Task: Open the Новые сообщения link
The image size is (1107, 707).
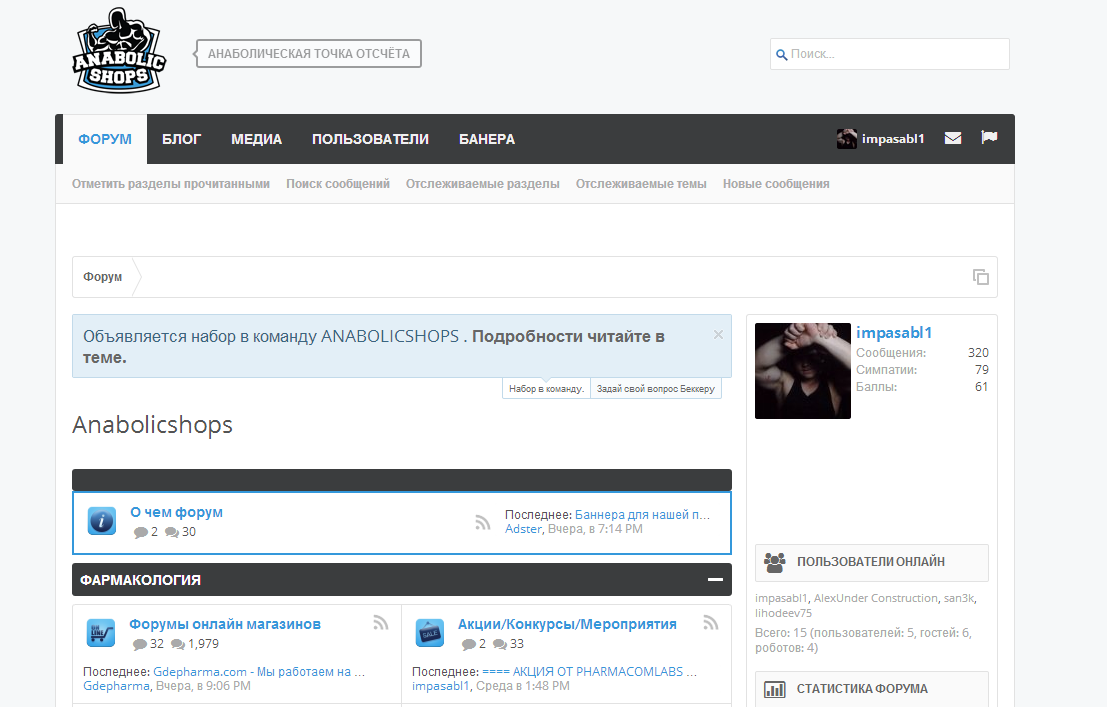Action: coord(776,184)
